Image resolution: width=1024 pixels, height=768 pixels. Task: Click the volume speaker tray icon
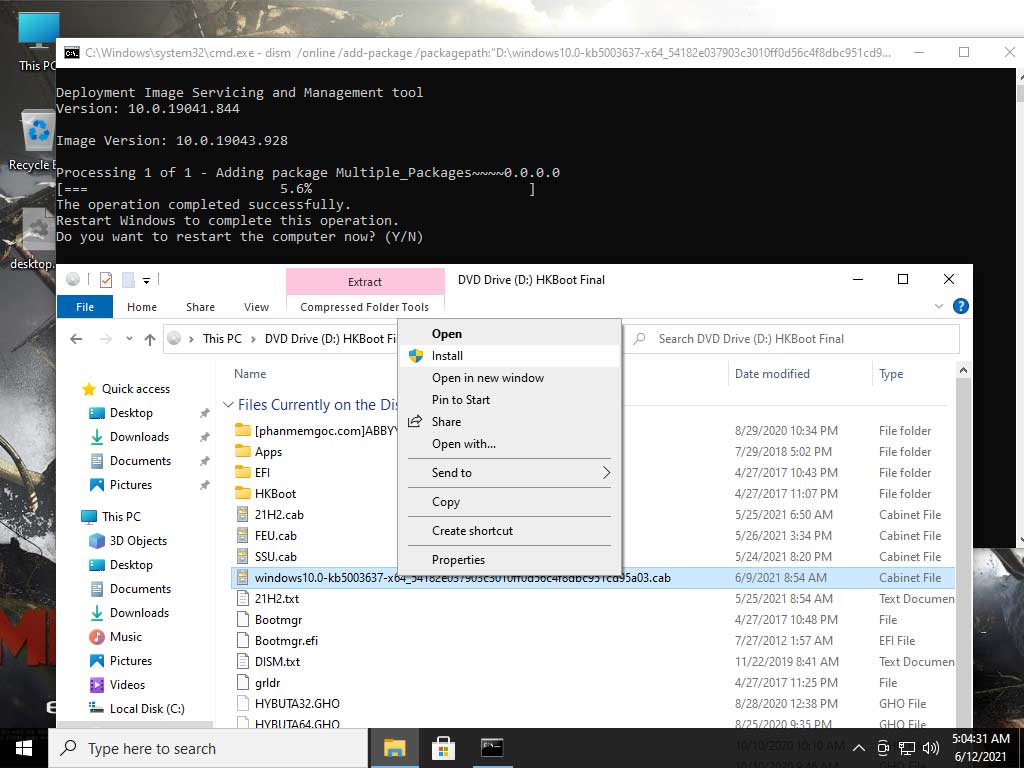click(931, 748)
